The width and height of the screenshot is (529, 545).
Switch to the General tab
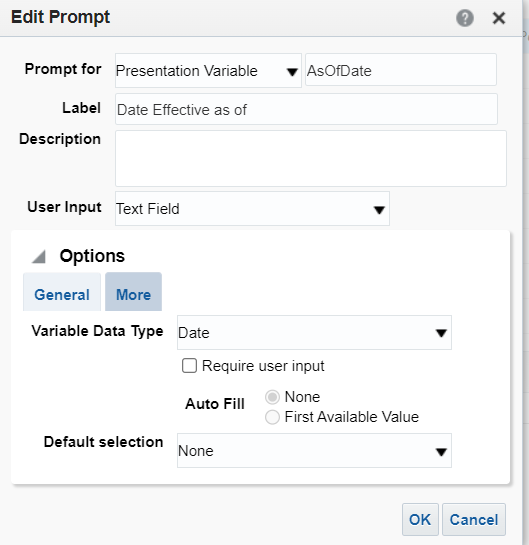(x=62, y=292)
